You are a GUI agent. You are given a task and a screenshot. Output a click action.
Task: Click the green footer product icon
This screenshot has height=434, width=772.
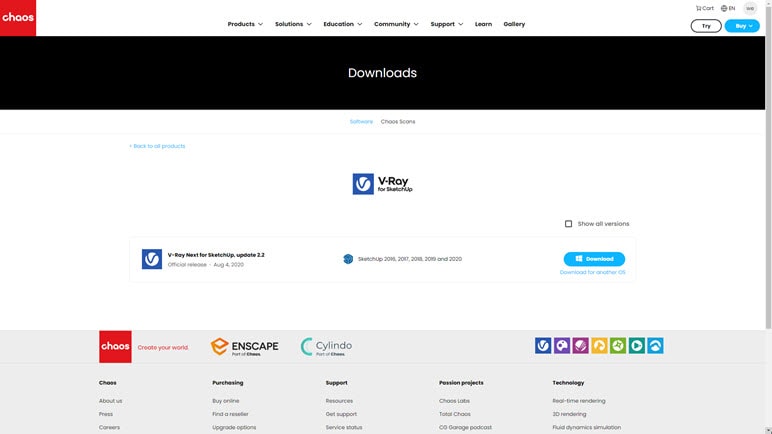pos(618,346)
